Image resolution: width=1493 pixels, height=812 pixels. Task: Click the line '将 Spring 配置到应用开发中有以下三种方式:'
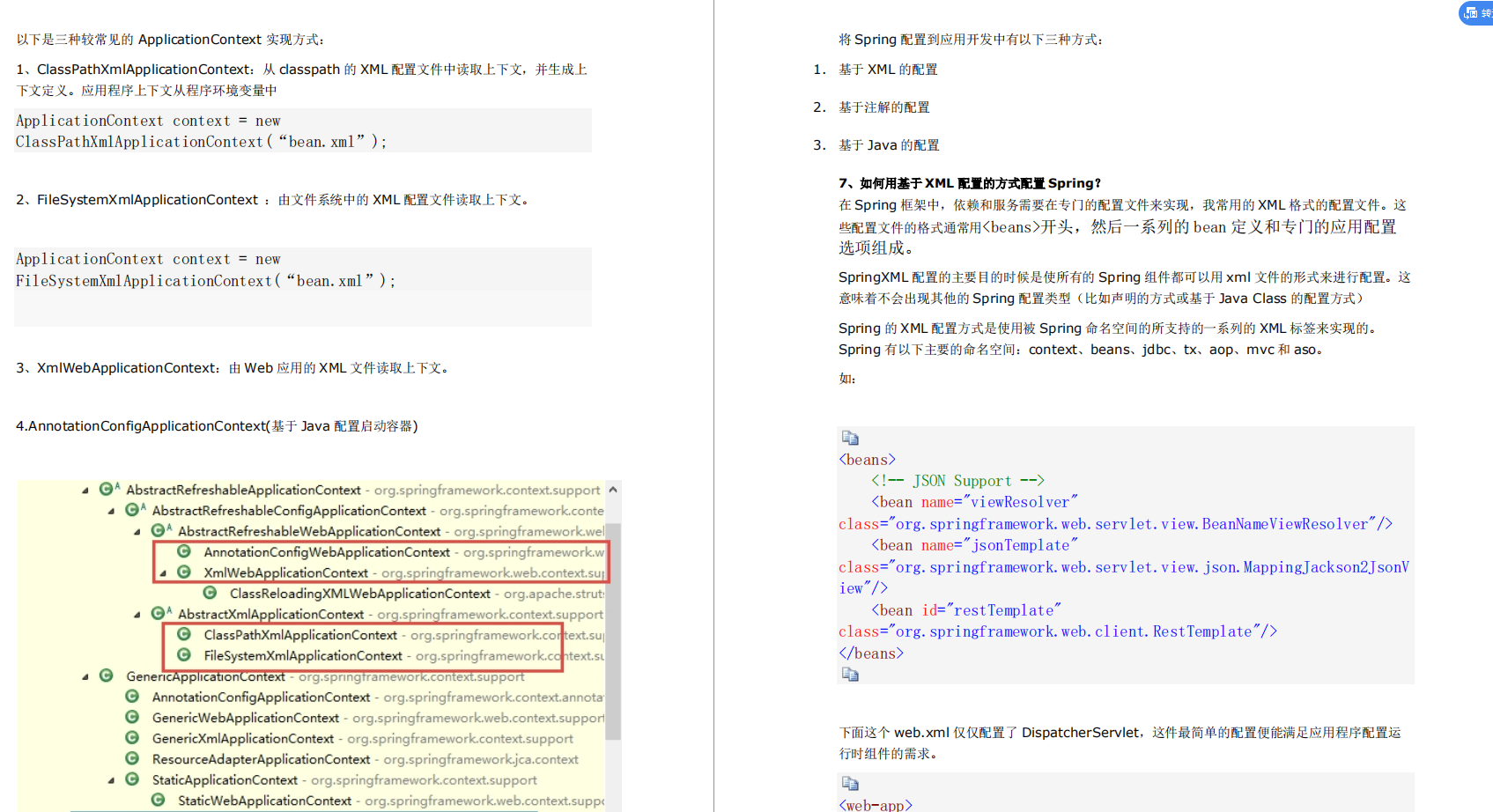click(x=971, y=40)
